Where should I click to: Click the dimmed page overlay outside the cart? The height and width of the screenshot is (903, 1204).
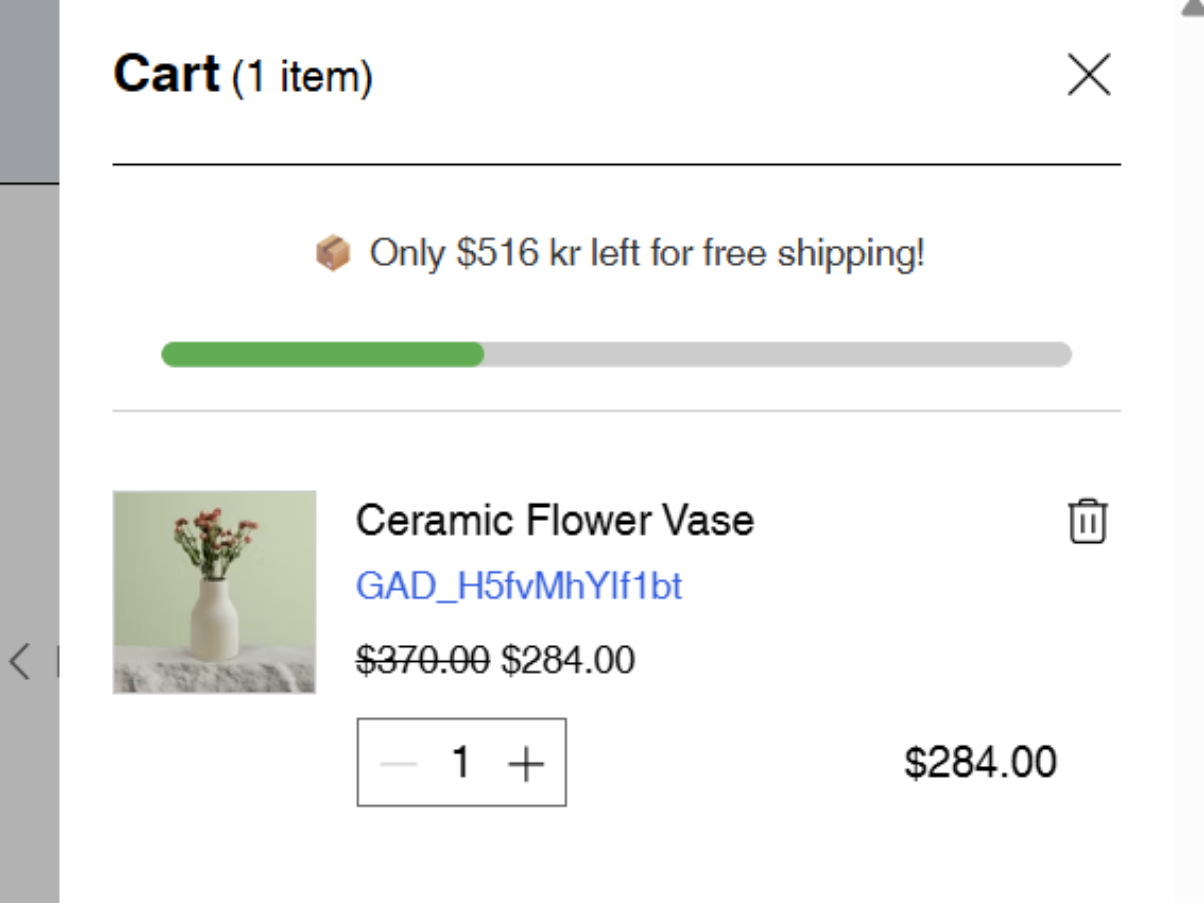(28, 400)
